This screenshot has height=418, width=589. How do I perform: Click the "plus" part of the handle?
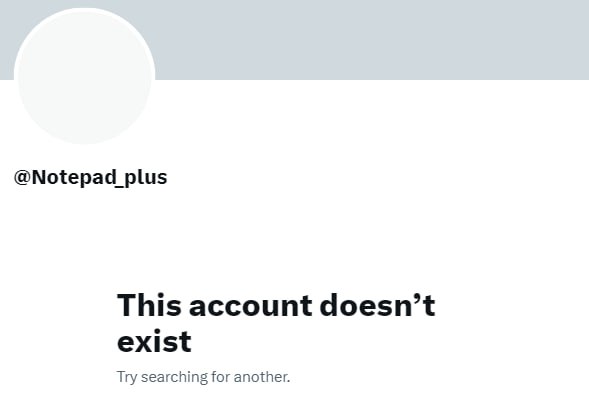146,178
